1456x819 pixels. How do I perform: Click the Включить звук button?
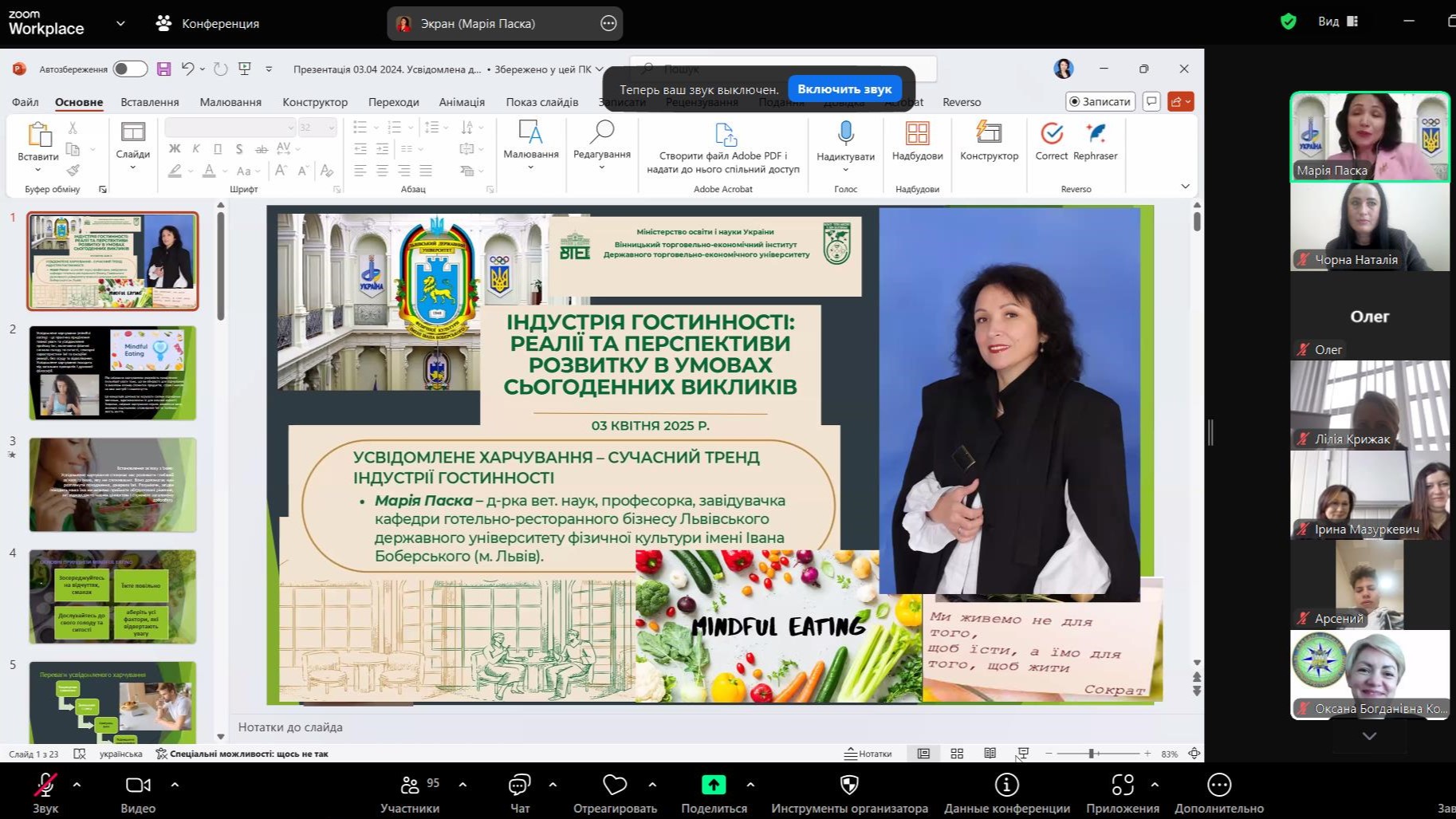(844, 89)
